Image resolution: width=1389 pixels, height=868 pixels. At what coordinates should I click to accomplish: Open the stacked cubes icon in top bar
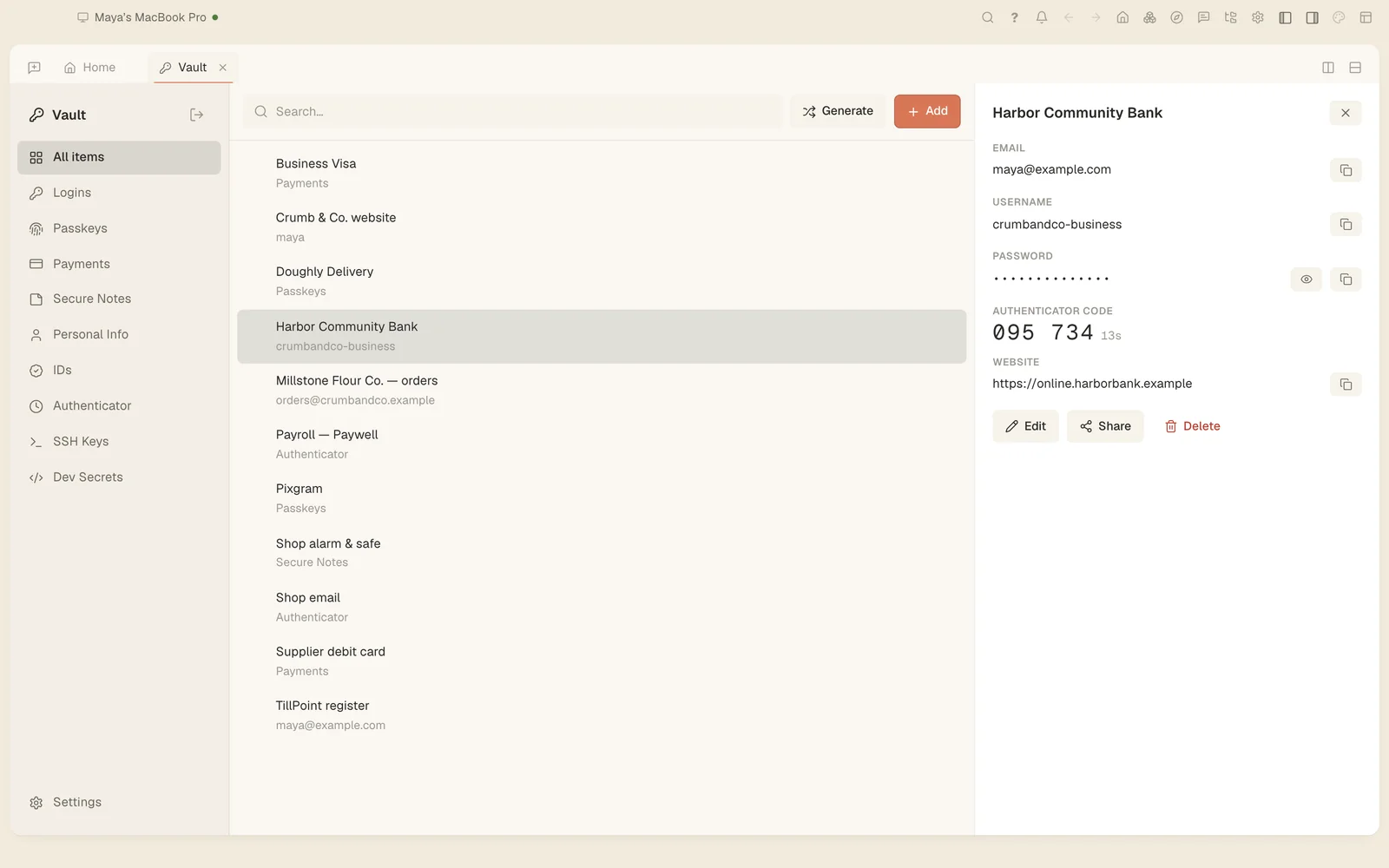tap(1149, 17)
